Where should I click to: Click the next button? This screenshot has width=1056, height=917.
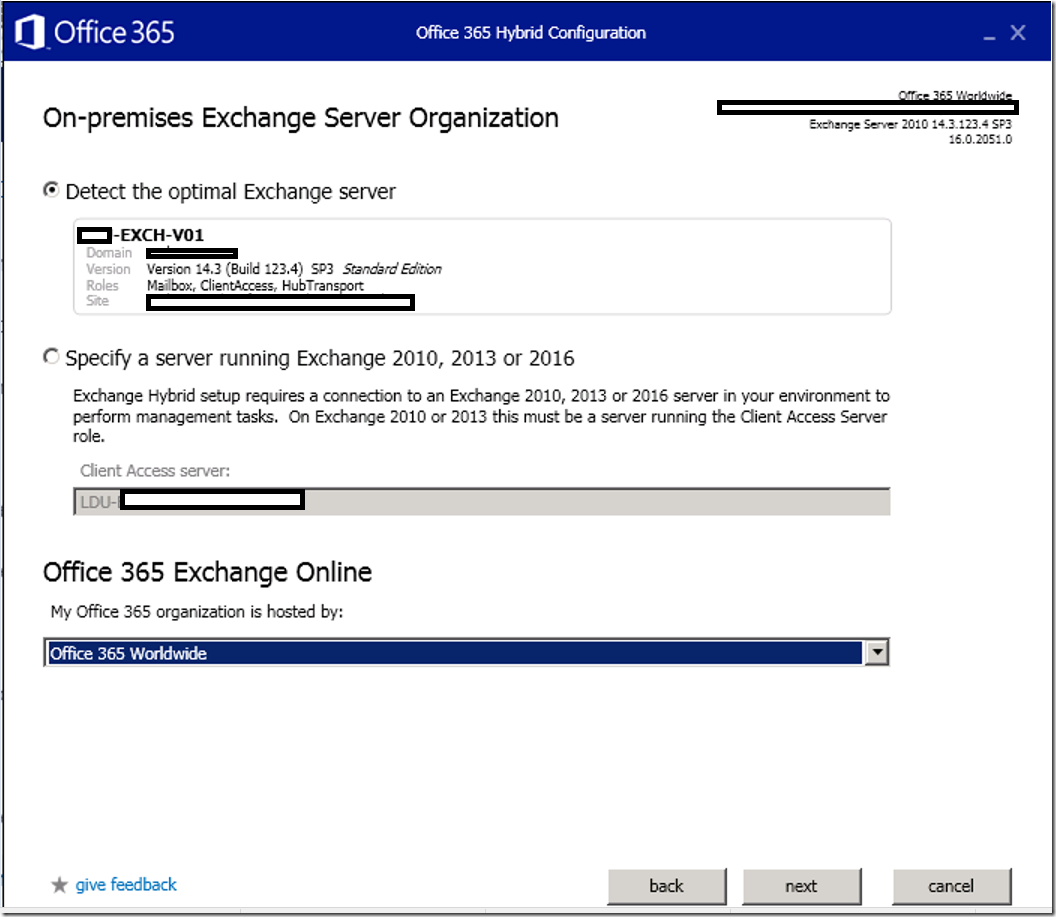[801, 886]
